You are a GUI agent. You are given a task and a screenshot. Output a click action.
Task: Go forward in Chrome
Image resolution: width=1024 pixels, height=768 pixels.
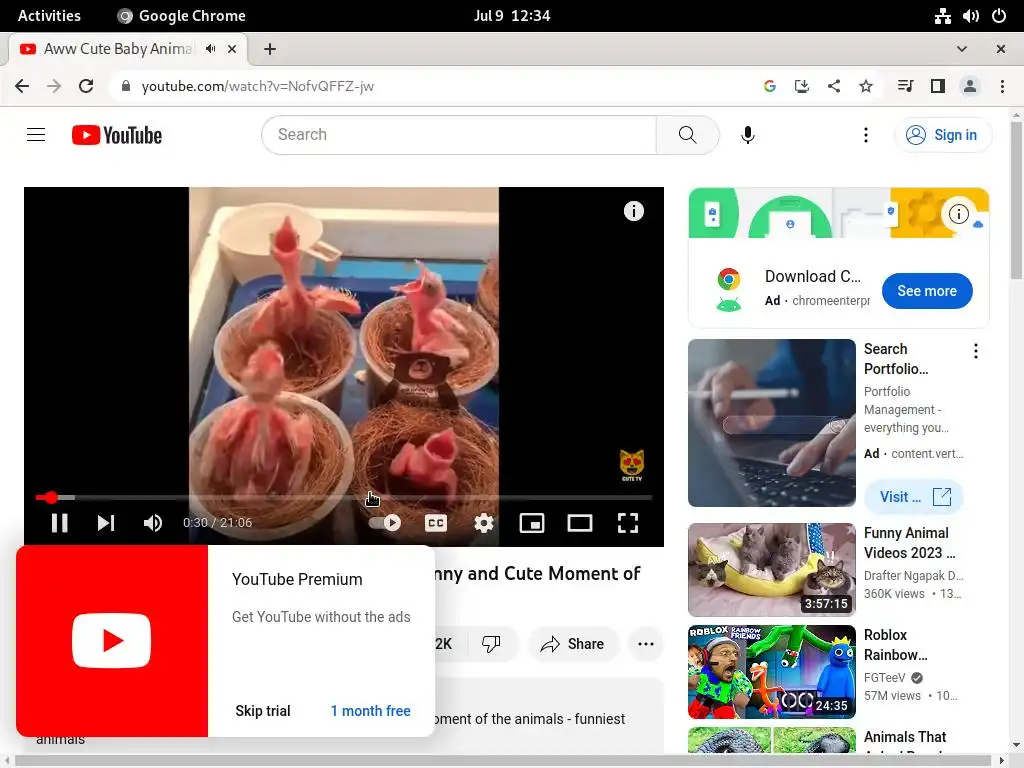click(x=54, y=86)
